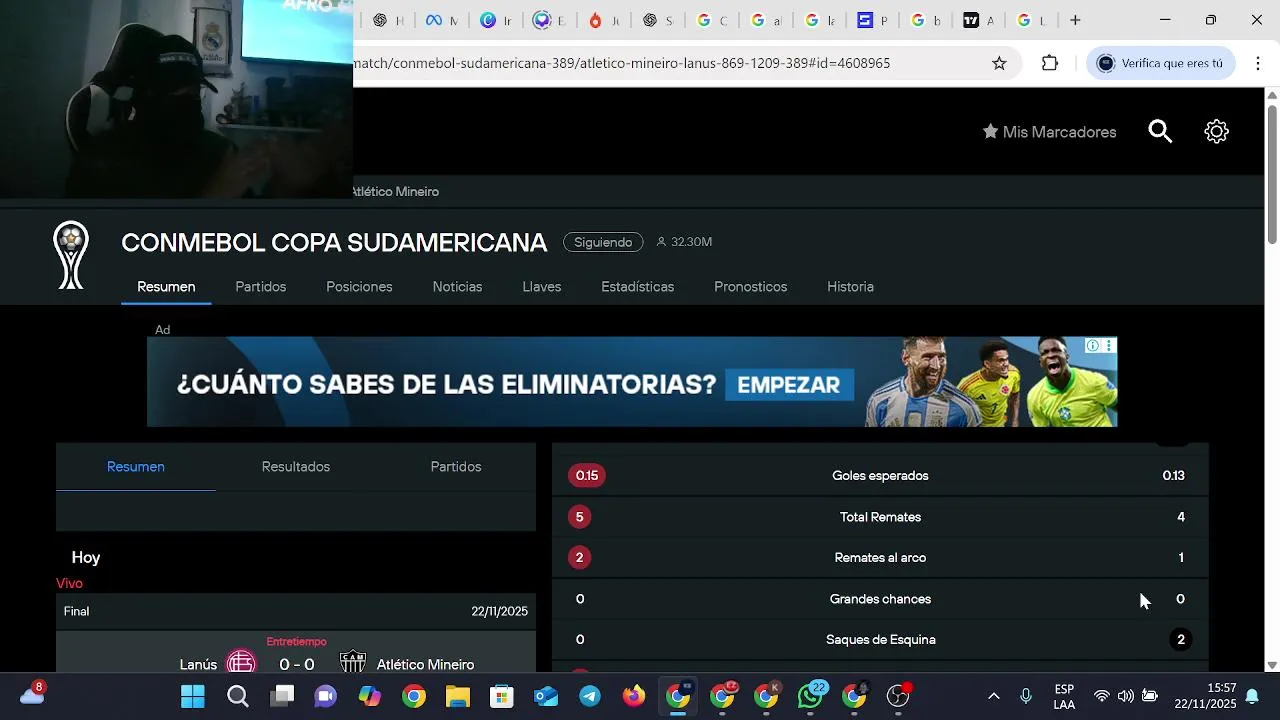Click the Remates al arco stat label
This screenshot has height=720, width=1280.
tap(880, 558)
